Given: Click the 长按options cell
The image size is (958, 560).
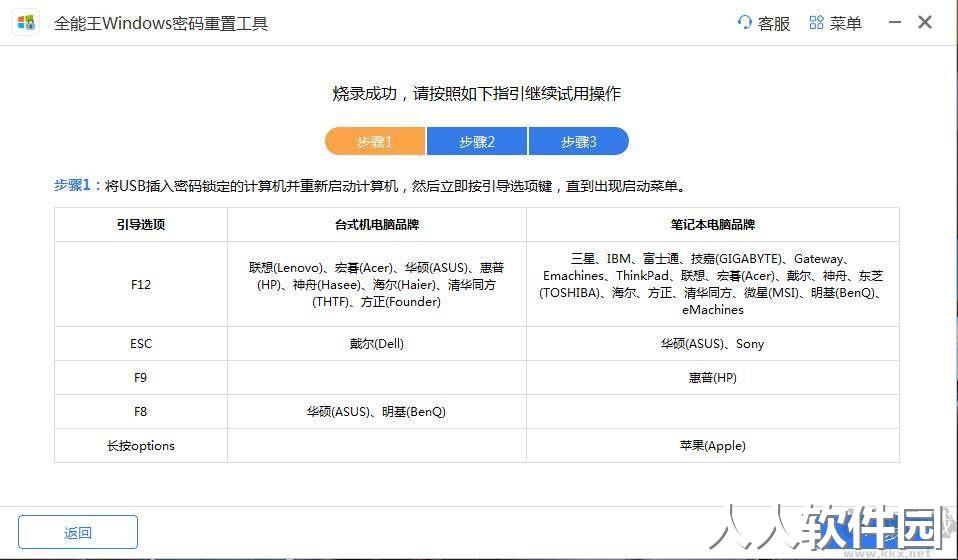Looking at the screenshot, I should (x=141, y=445).
